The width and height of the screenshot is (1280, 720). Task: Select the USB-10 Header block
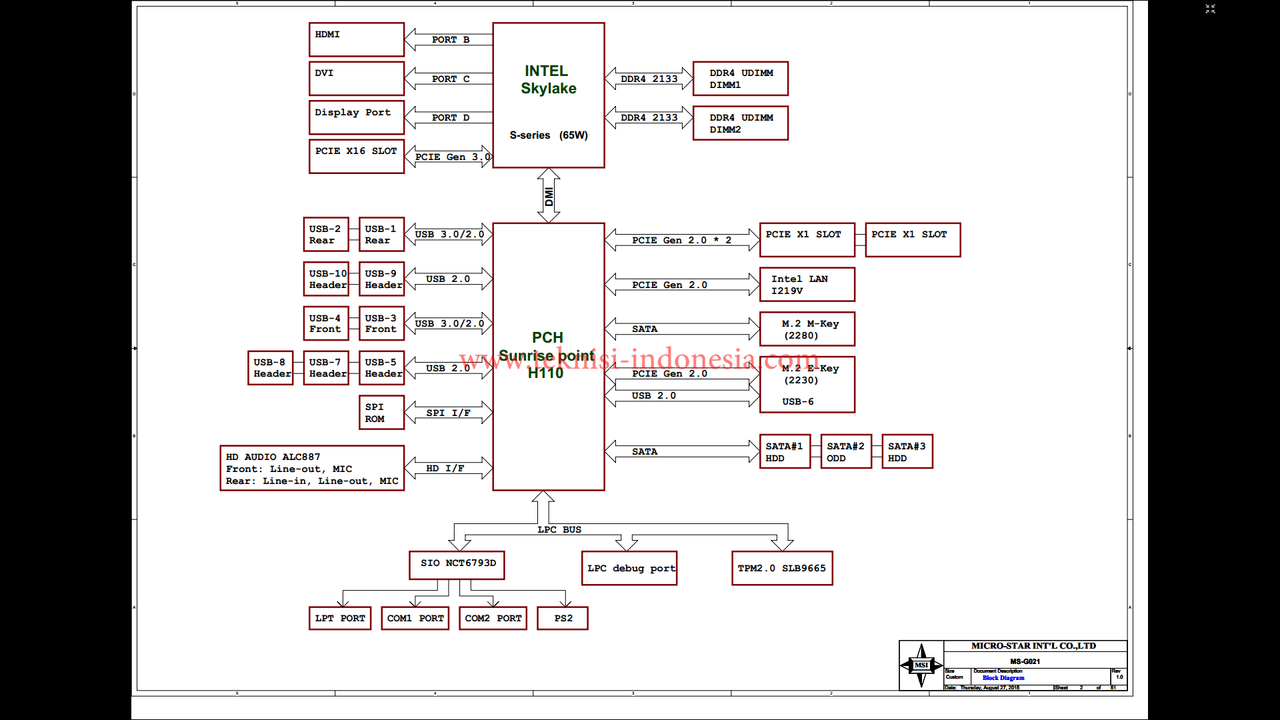coord(326,279)
